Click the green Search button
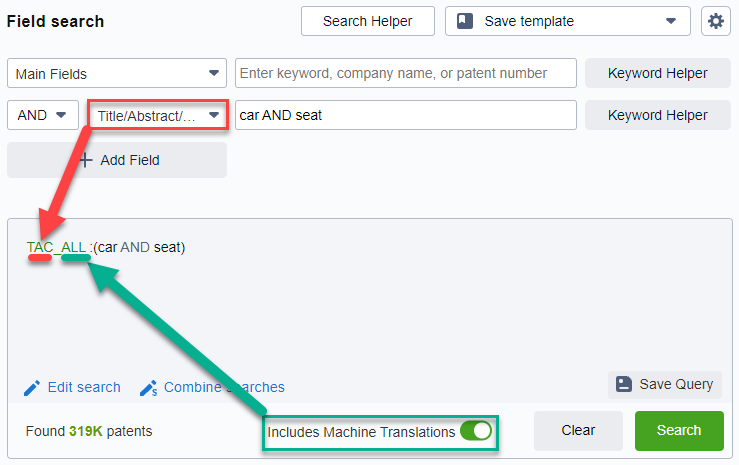The image size is (739, 465). tap(679, 430)
